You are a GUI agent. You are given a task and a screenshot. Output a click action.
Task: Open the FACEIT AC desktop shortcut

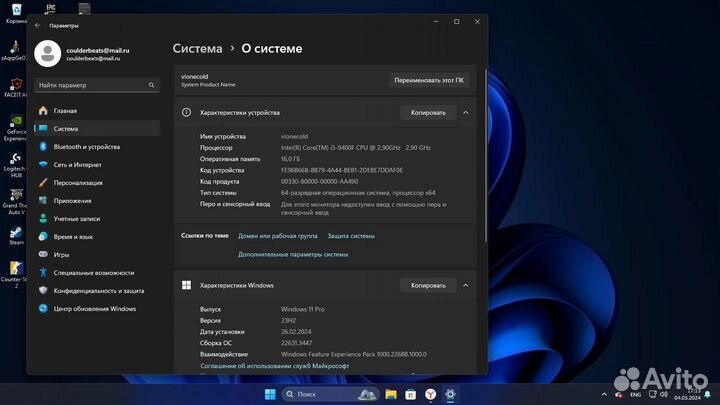[16, 88]
